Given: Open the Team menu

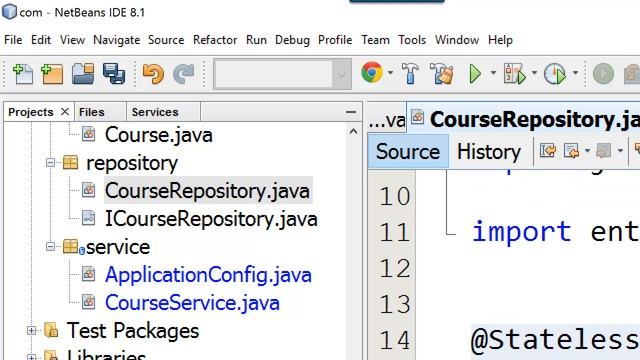Looking at the screenshot, I should click(375, 40).
